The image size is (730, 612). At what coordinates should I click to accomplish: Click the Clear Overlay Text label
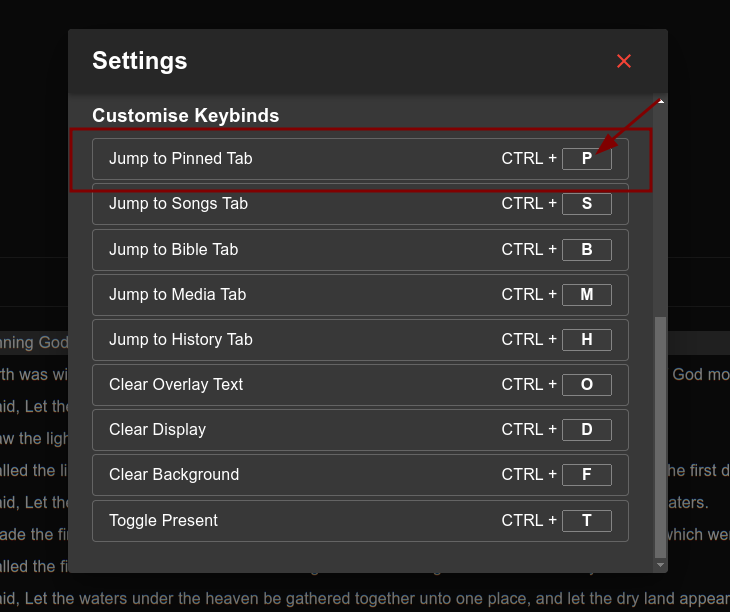pyautogui.click(x=176, y=385)
